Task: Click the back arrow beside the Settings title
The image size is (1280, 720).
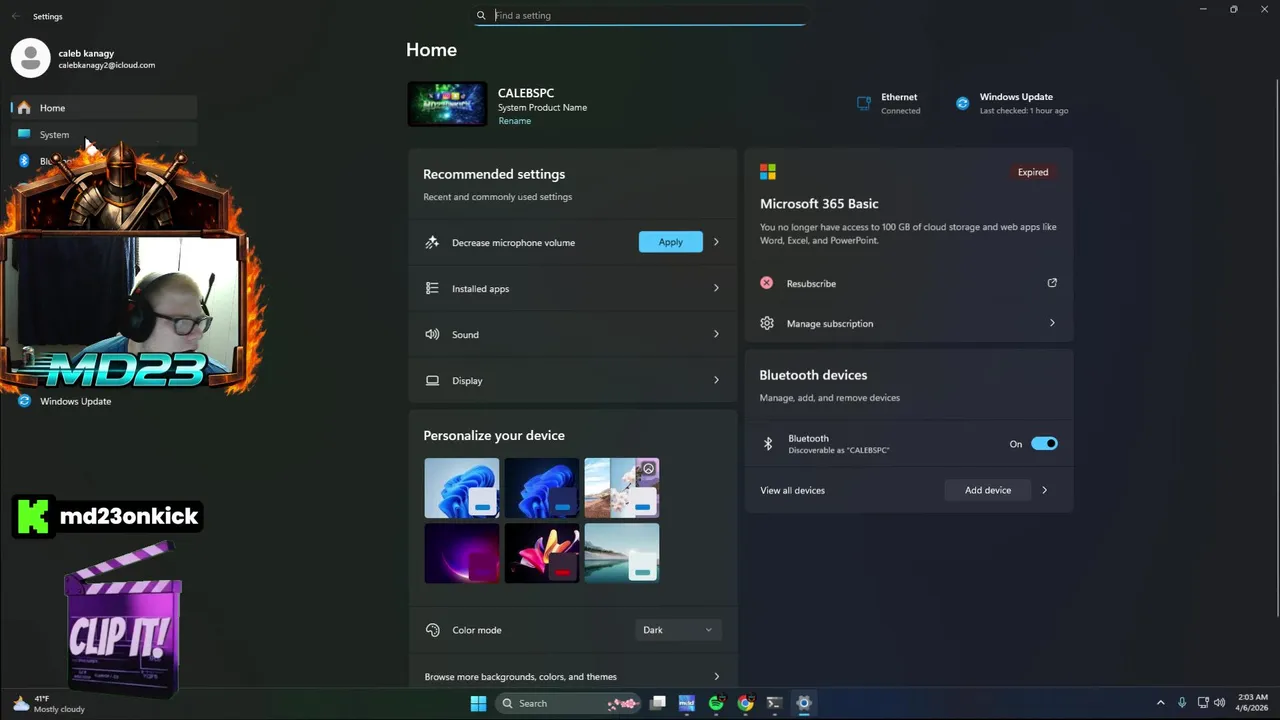Action: click(x=15, y=16)
